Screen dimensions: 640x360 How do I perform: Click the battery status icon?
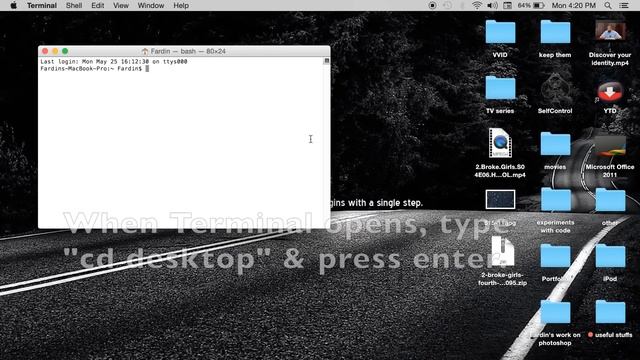[x=531, y=5]
